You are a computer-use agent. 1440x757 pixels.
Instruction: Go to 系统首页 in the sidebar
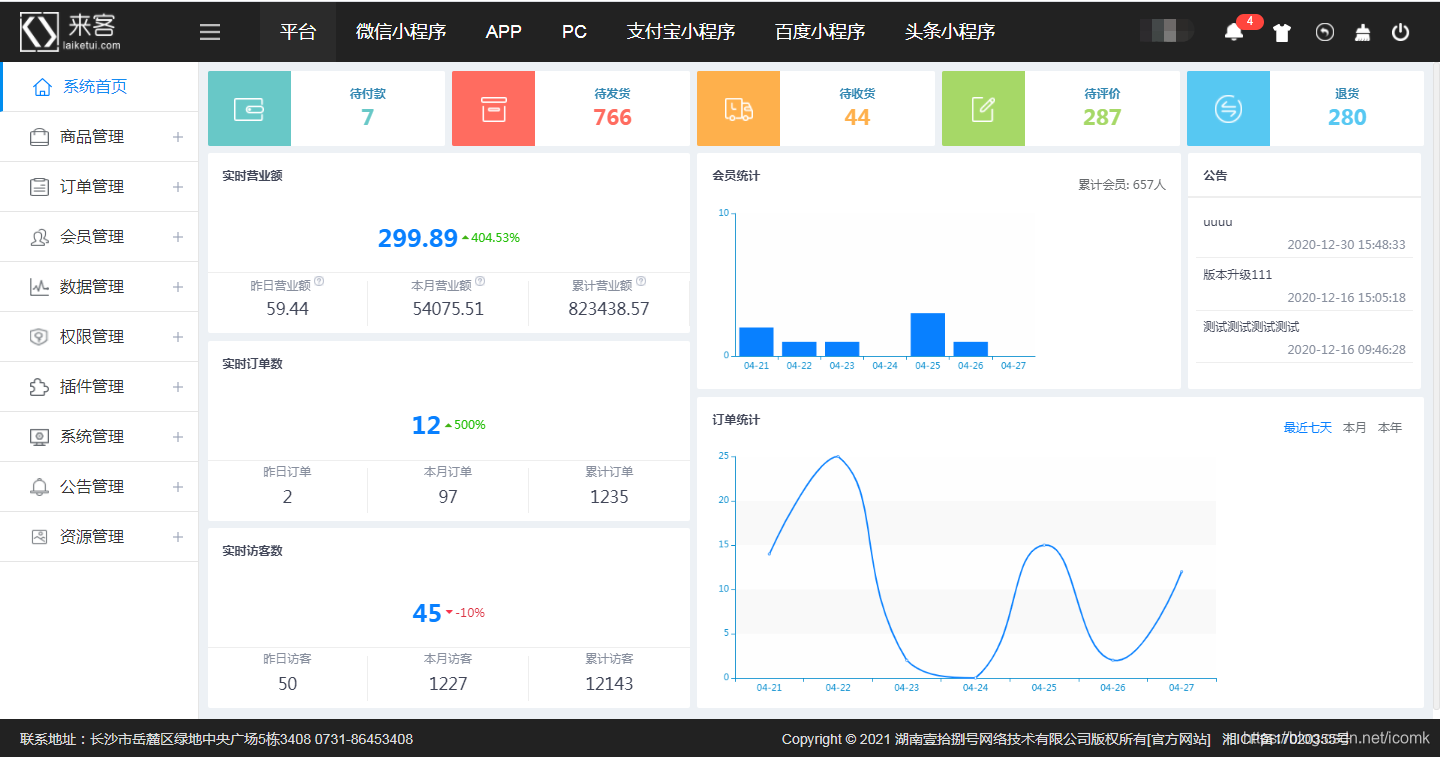coord(99,86)
